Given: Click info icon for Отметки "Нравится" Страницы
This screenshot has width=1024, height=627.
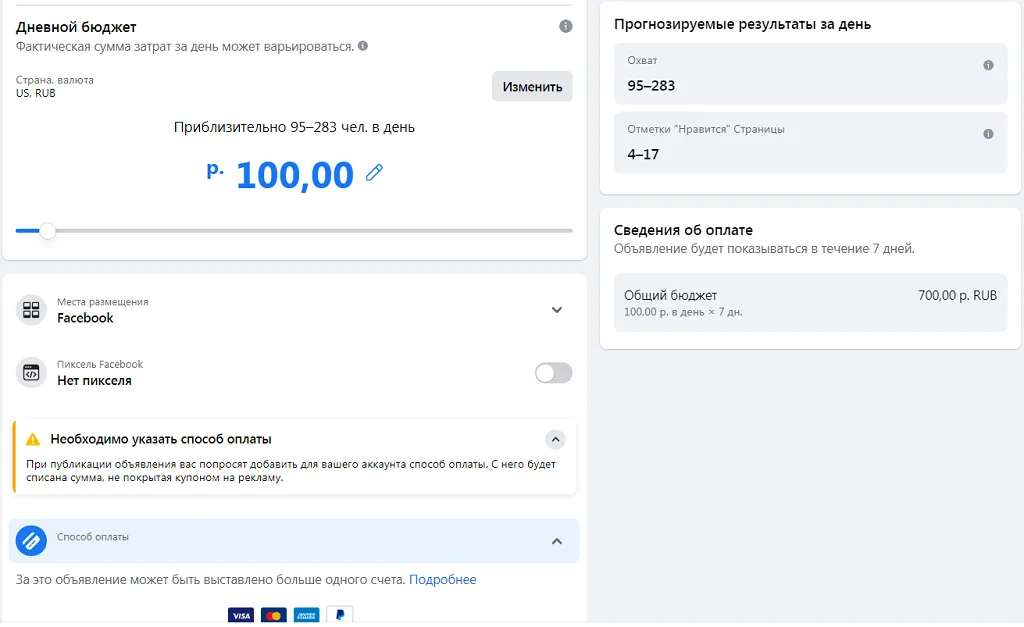Looking at the screenshot, I should 988,134.
